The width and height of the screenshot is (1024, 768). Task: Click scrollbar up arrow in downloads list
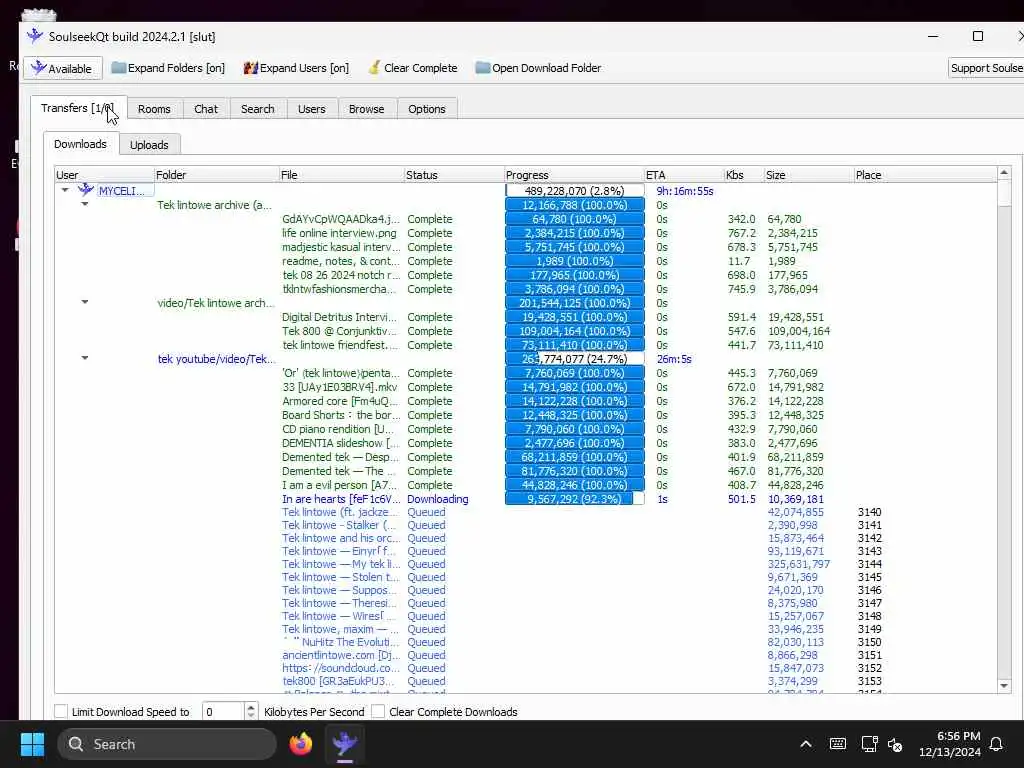pos(1004,173)
